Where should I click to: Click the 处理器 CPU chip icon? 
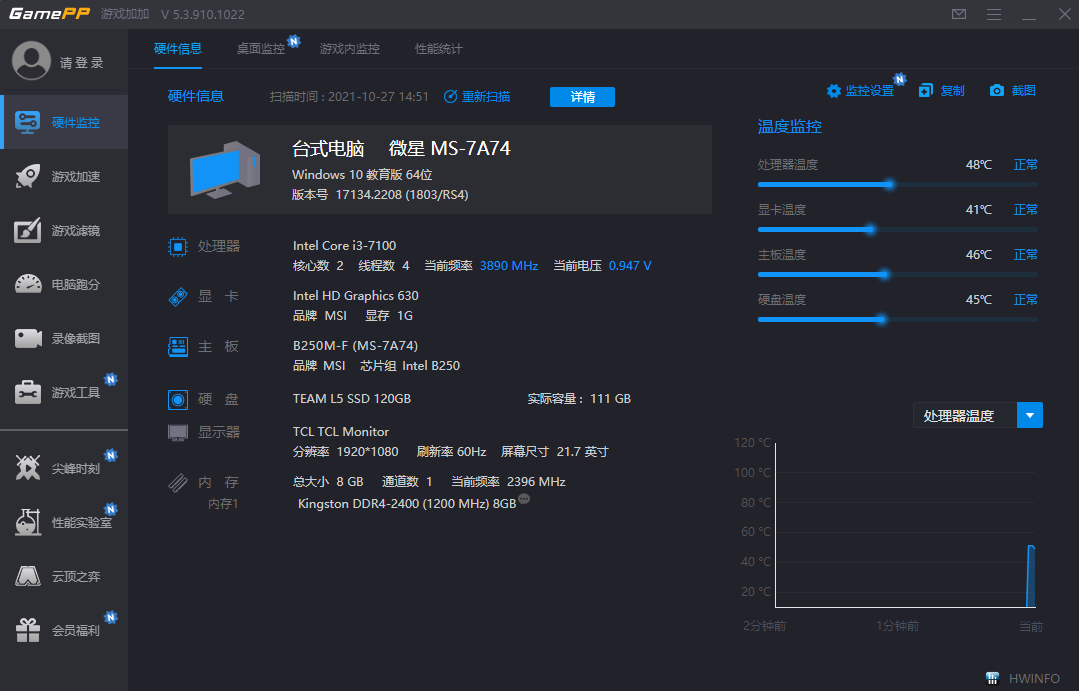(x=178, y=246)
